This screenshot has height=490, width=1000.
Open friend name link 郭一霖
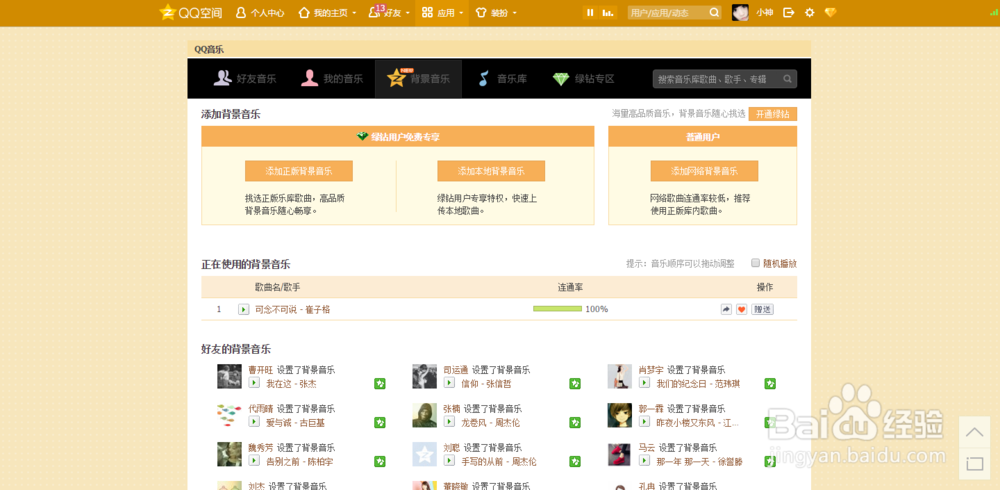coord(651,409)
